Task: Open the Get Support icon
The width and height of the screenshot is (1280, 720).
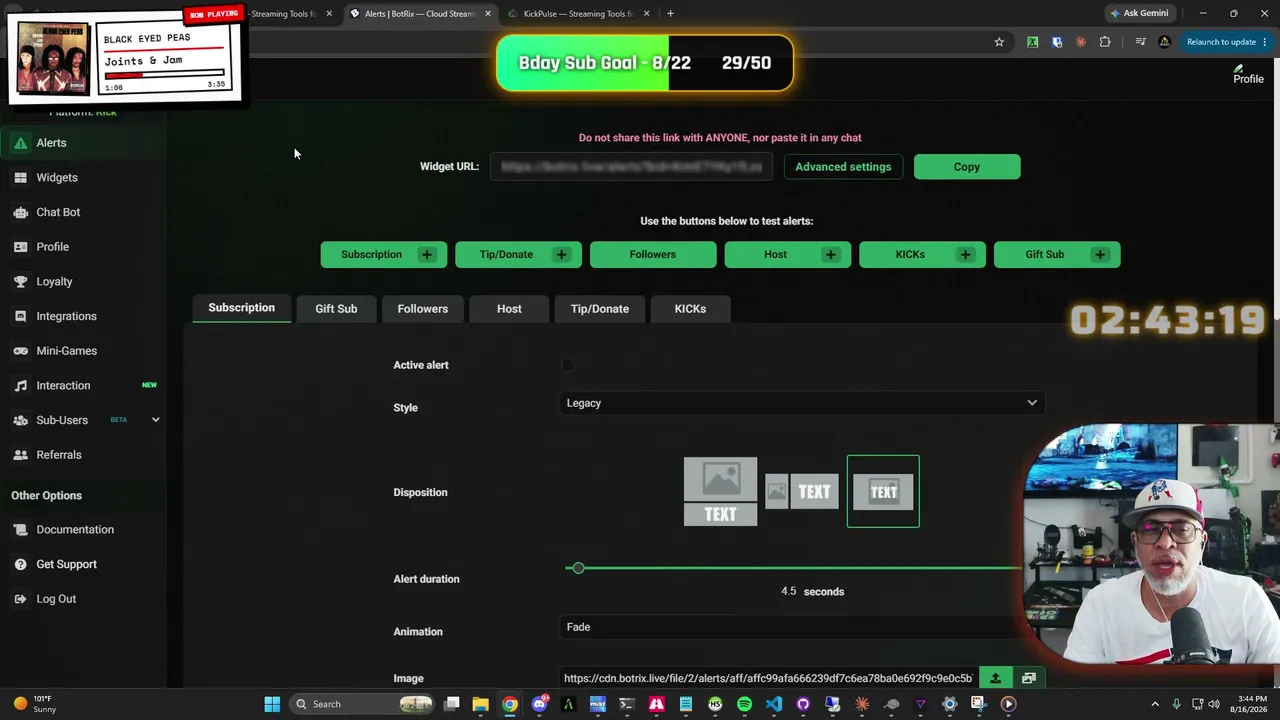Action: [20, 564]
